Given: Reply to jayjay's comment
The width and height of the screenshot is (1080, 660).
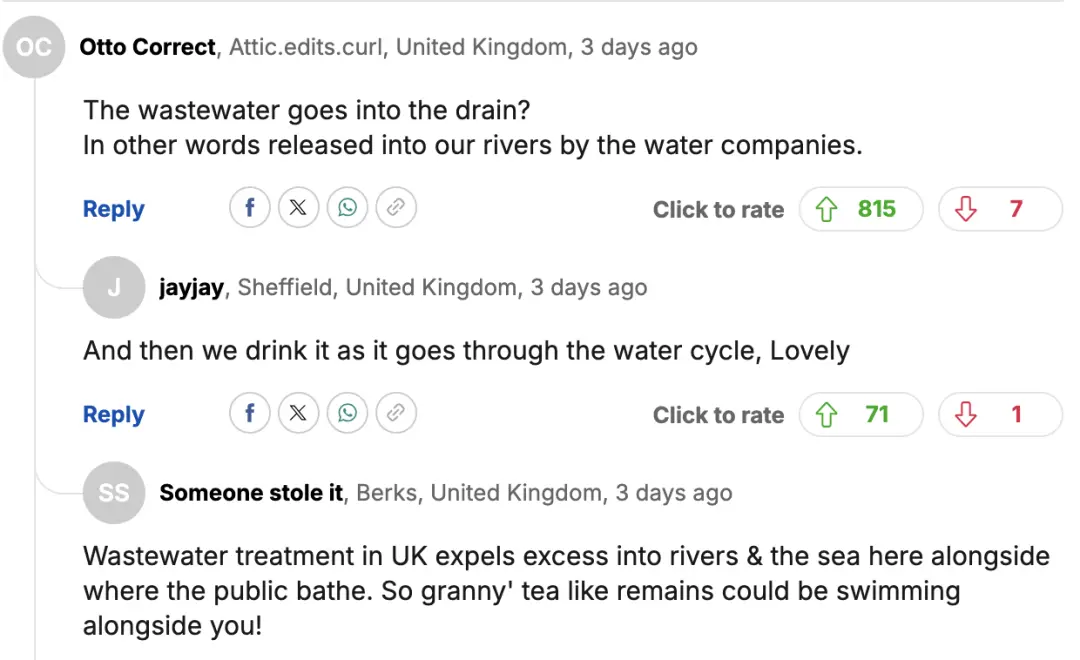Looking at the screenshot, I should [x=113, y=414].
